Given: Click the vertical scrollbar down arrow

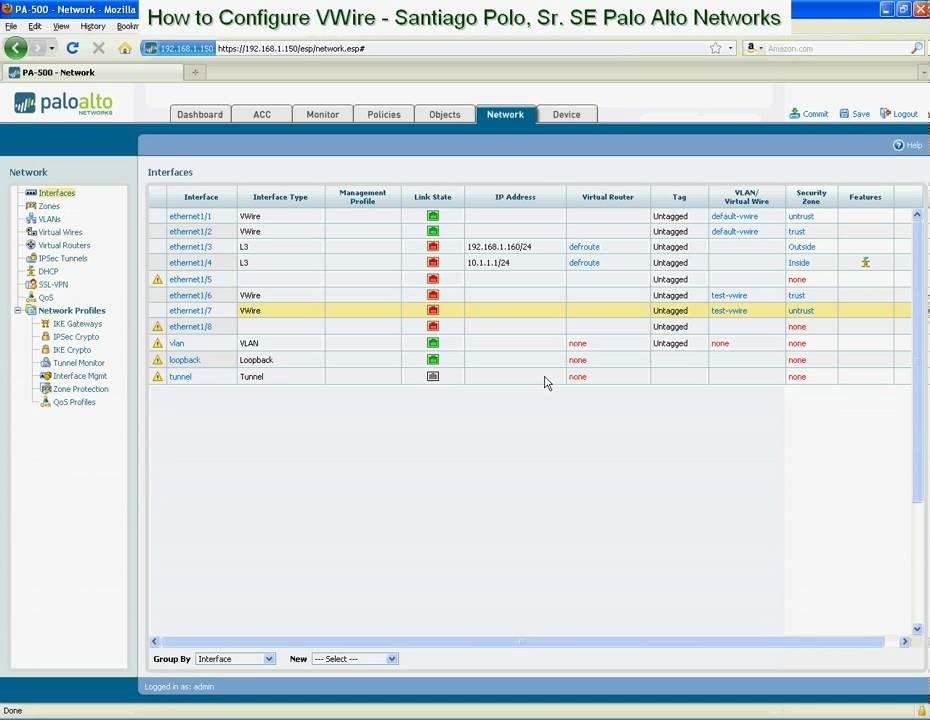Looking at the screenshot, I should pos(917,629).
